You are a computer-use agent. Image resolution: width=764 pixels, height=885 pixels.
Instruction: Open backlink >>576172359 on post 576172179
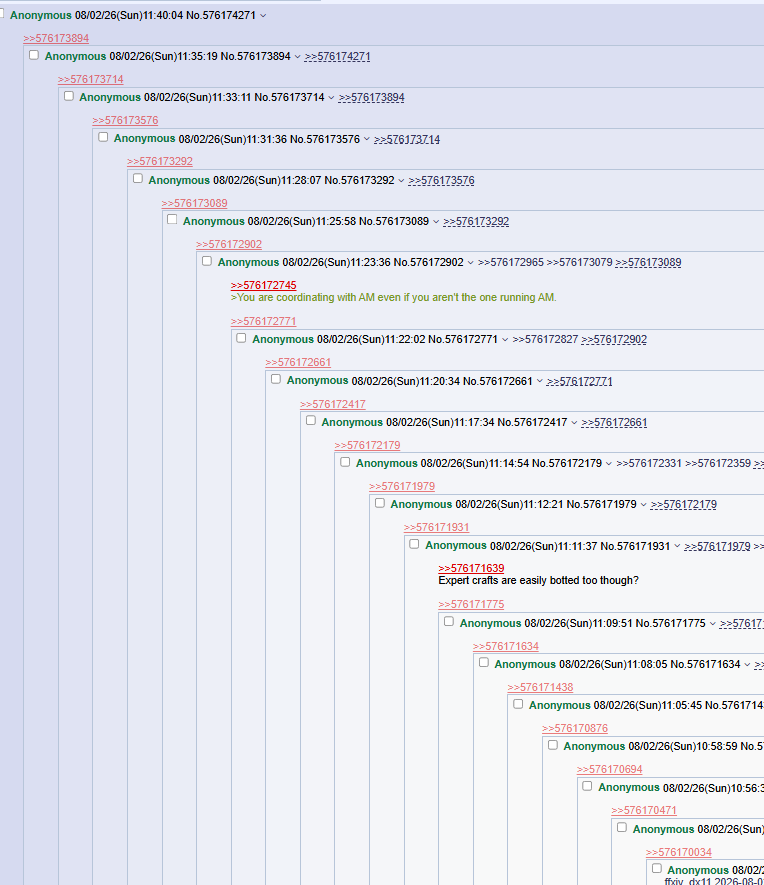(x=718, y=463)
